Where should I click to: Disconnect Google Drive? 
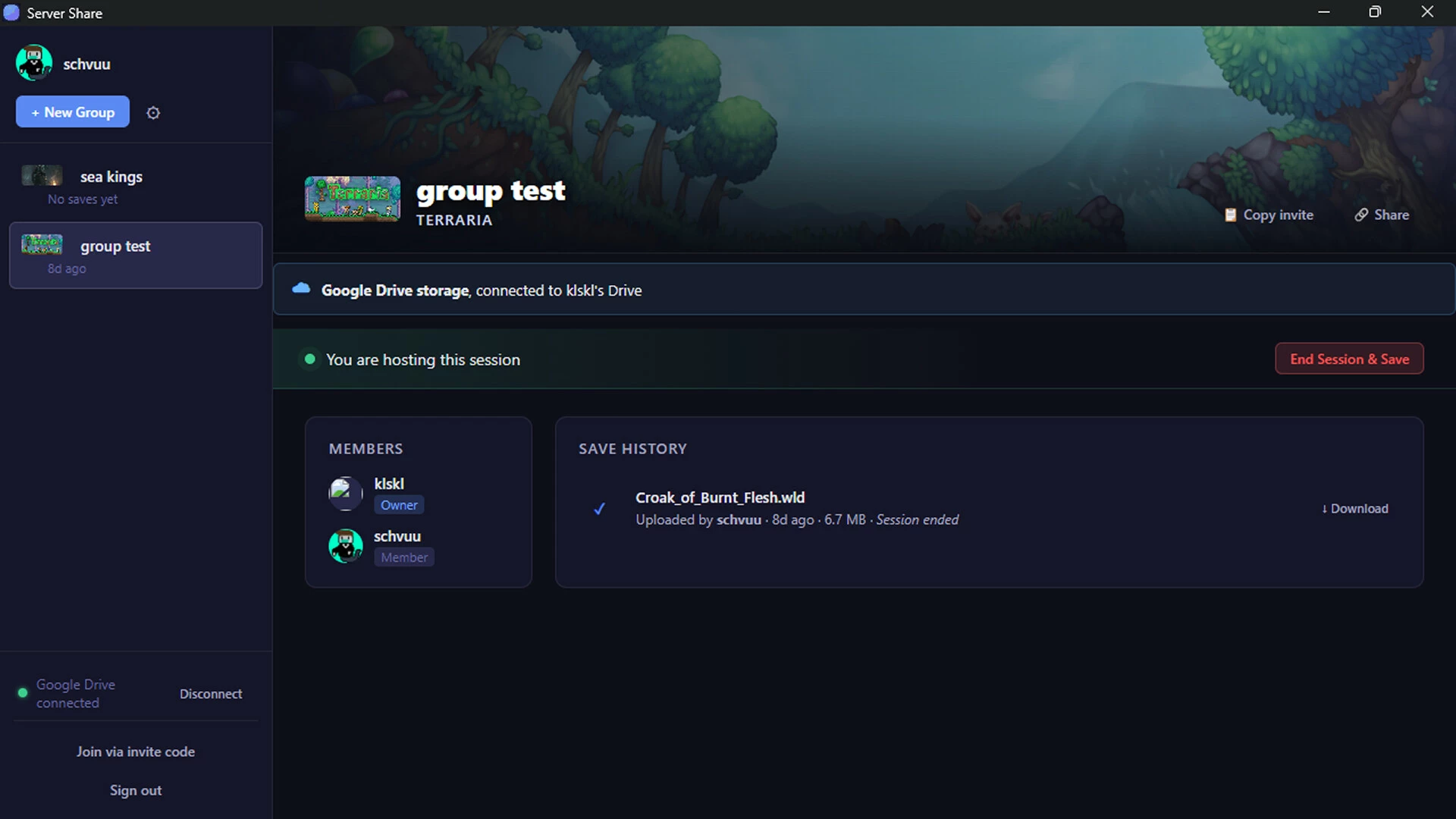[x=211, y=694]
